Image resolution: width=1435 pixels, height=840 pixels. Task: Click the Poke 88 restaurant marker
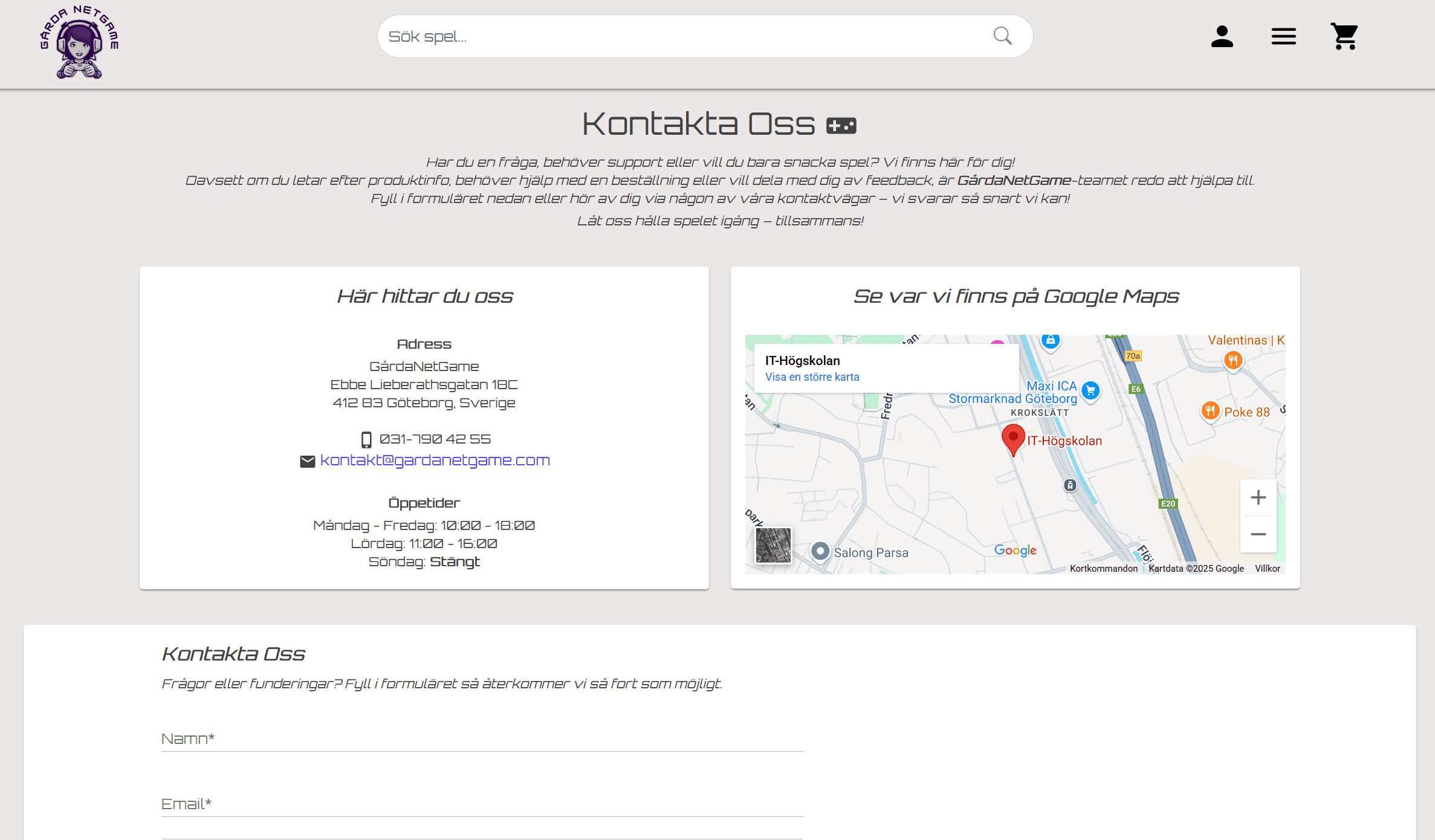point(1210,412)
